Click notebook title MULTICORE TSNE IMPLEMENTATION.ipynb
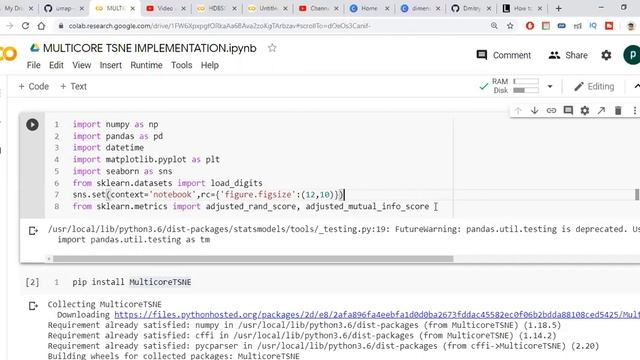Screen dimensions: 640x360 [x=149, y=48]
